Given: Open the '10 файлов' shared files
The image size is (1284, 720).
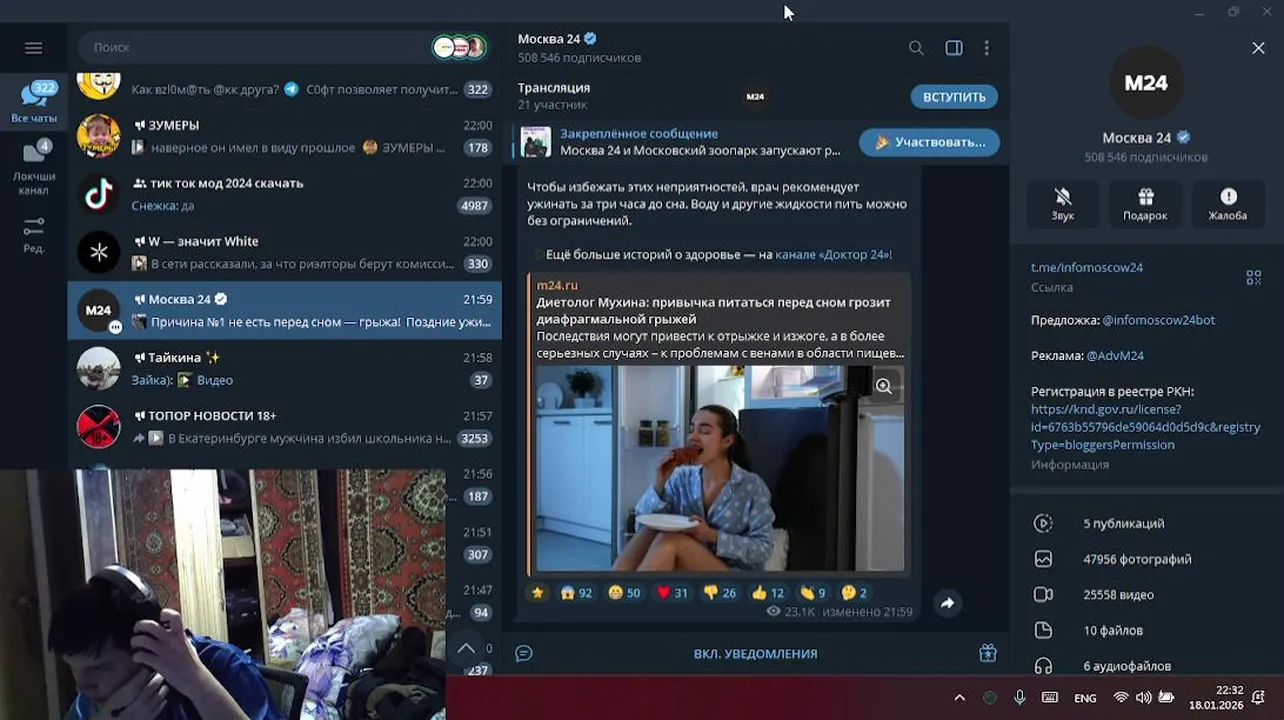Looking at the screenshot, I should (1146, 630).
